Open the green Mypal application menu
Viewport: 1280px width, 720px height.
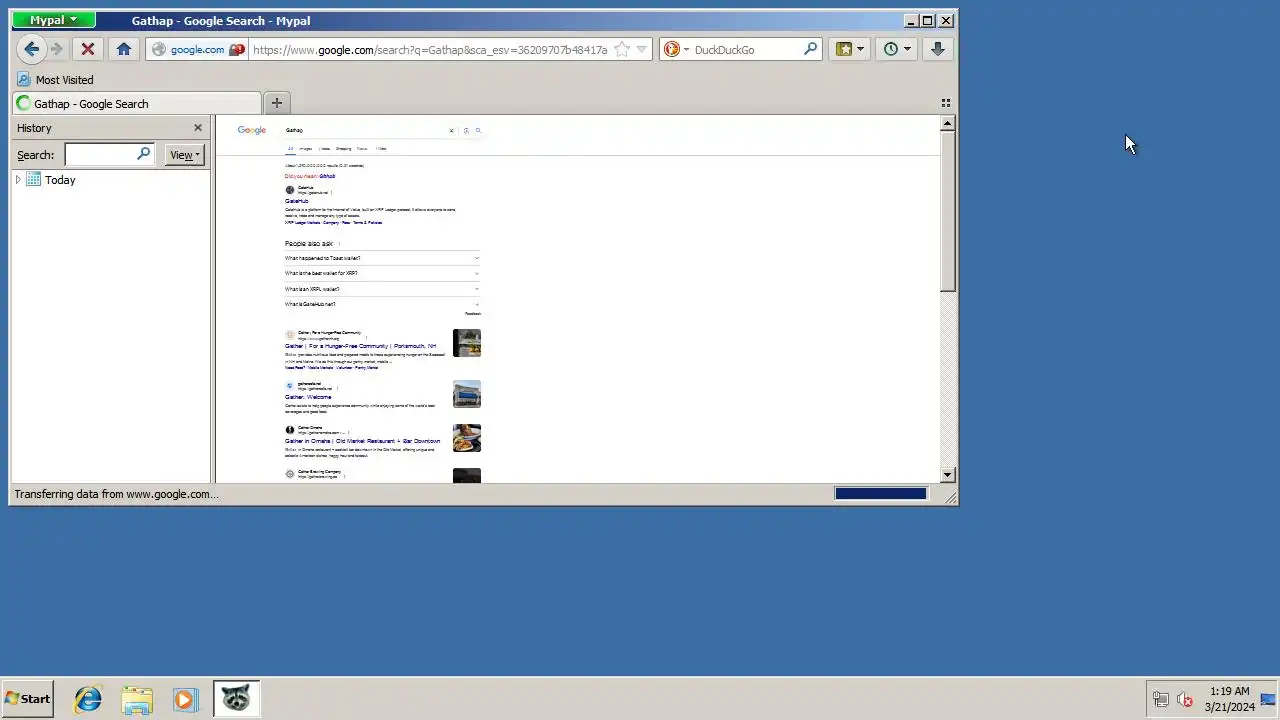(x=54, y=20)
